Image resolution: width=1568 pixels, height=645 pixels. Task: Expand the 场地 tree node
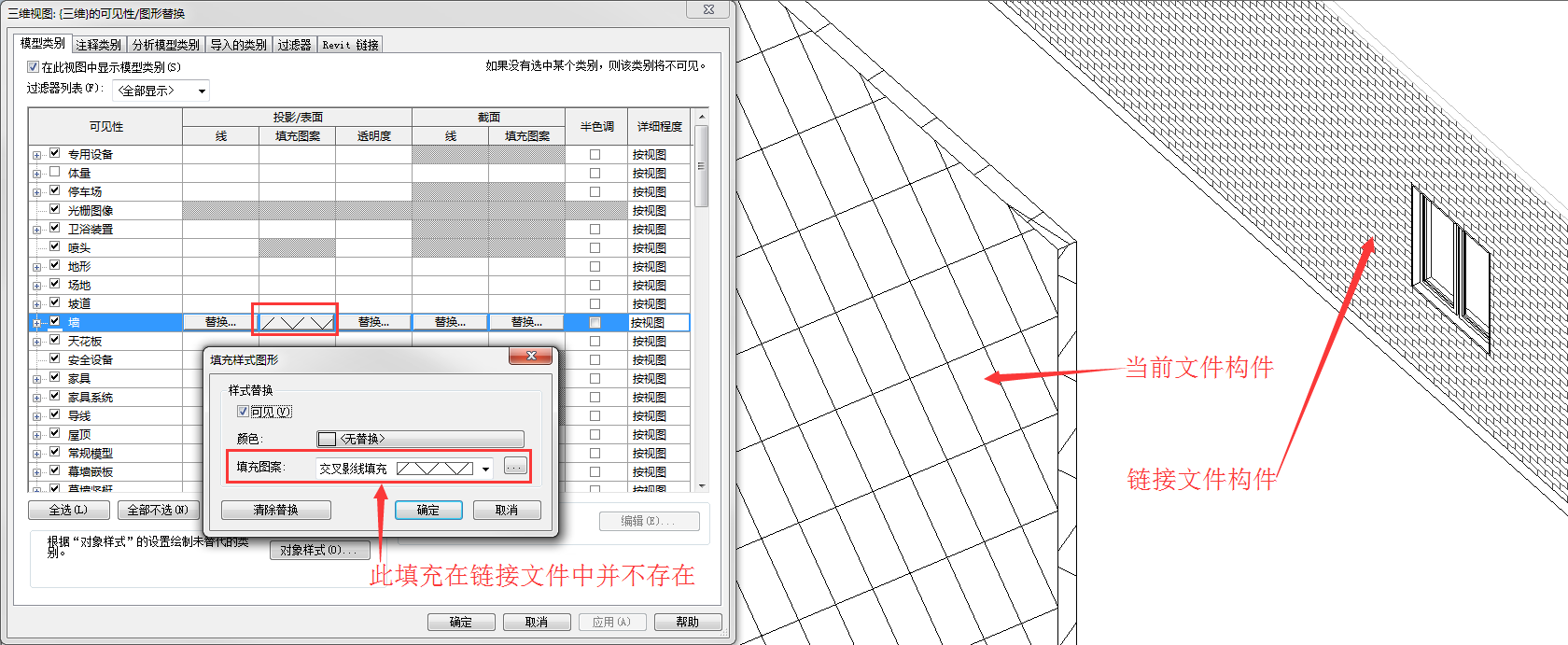click(36, 286)
